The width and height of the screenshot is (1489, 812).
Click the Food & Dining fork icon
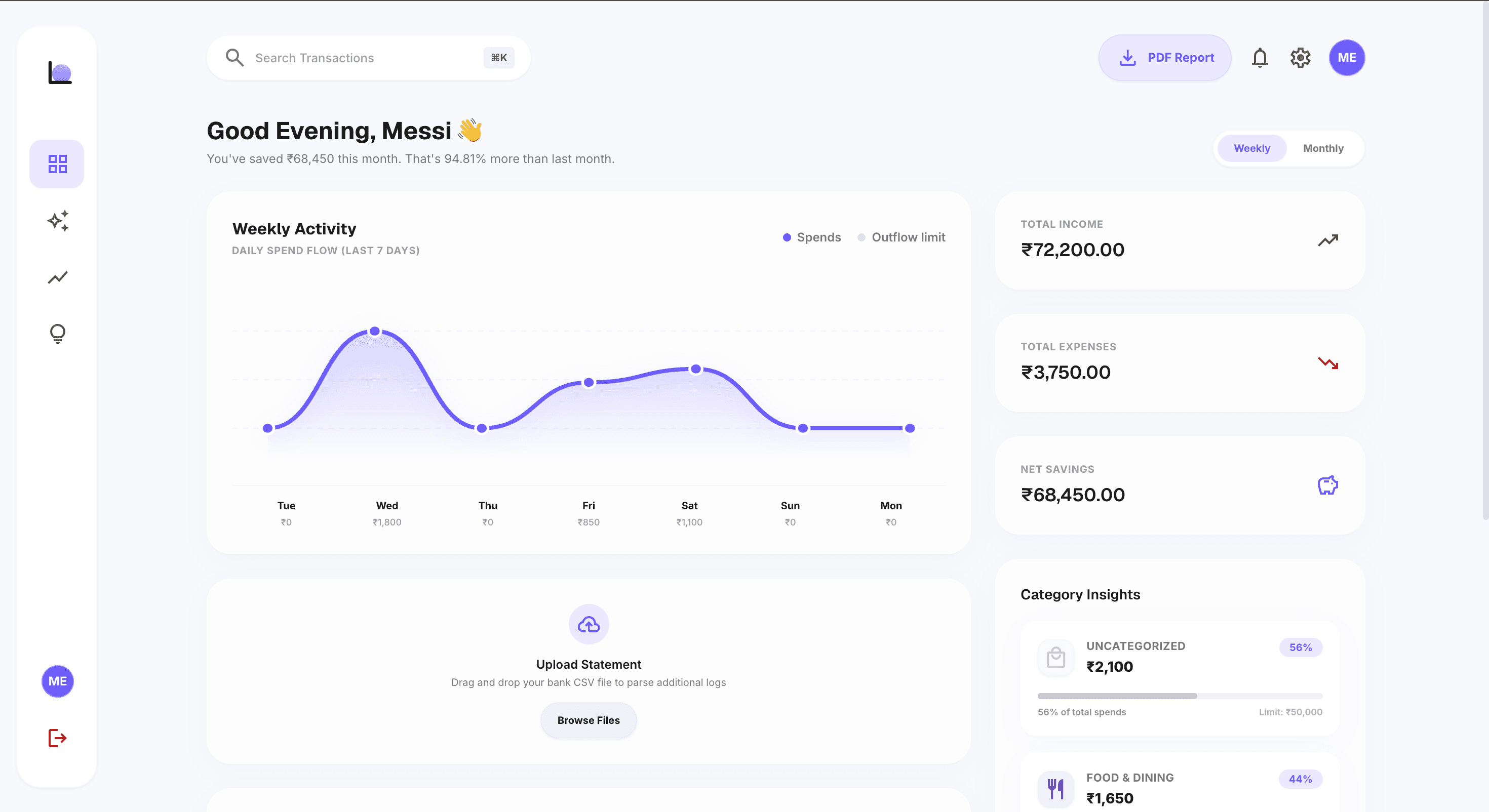point(1055,788)
